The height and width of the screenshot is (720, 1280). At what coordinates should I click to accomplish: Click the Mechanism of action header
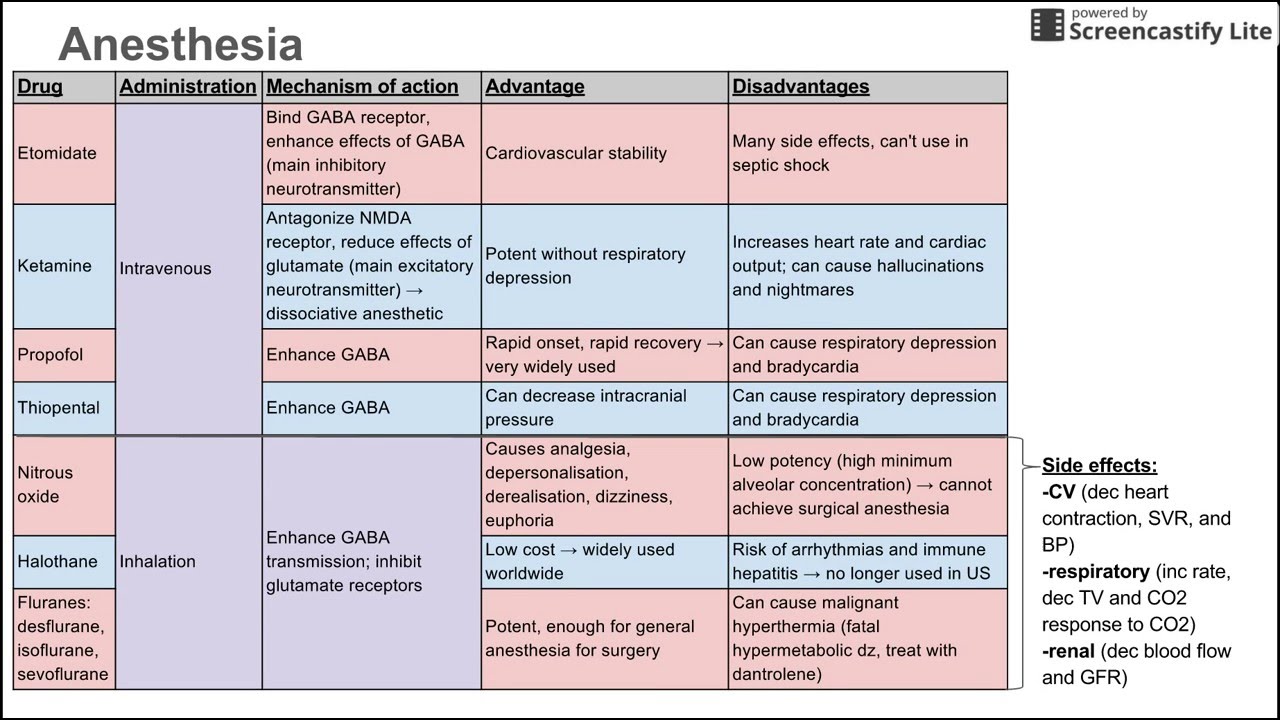(362, 87)
